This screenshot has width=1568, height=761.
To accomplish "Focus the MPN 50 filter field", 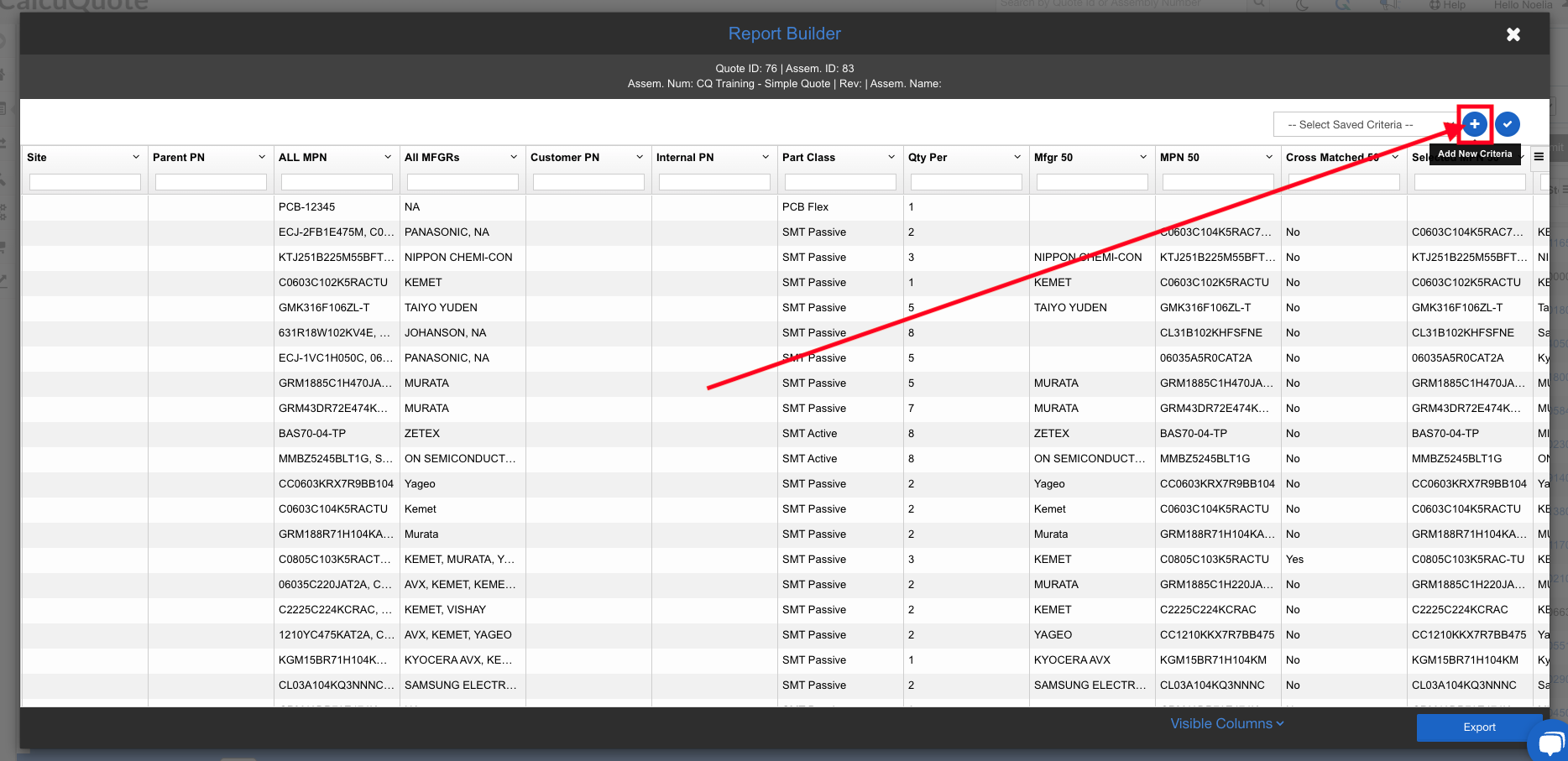I will pos(1218,182).
